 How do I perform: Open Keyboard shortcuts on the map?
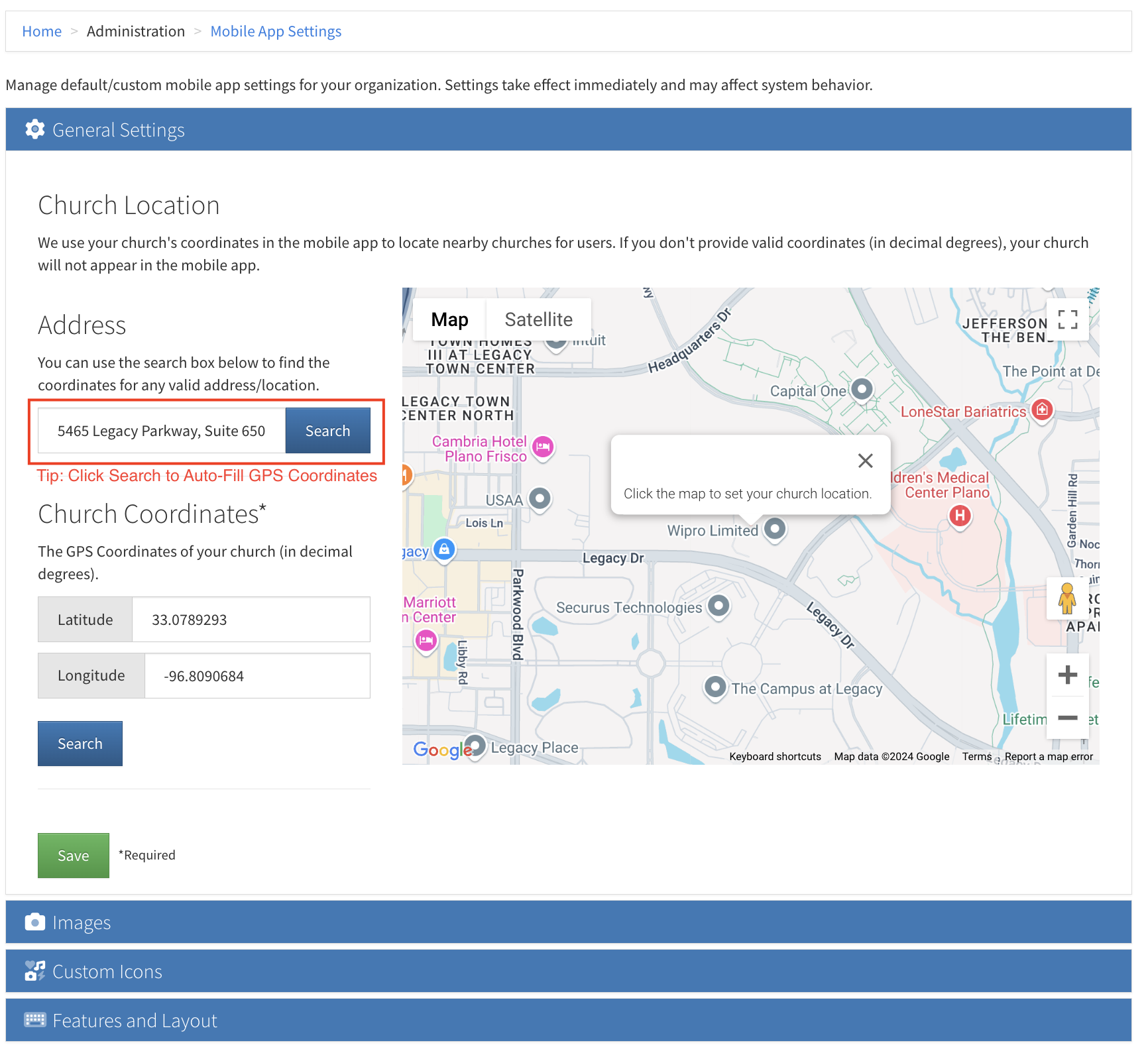pos(775,757)
